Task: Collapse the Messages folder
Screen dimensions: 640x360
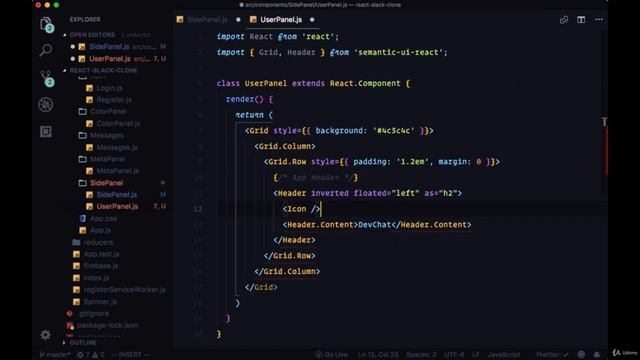Action: point(107,135)
